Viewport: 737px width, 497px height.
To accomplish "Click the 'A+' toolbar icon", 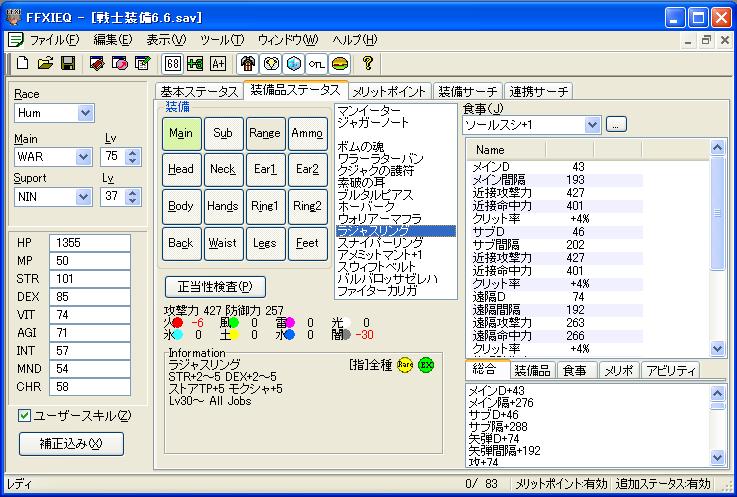I will point(218,63).
